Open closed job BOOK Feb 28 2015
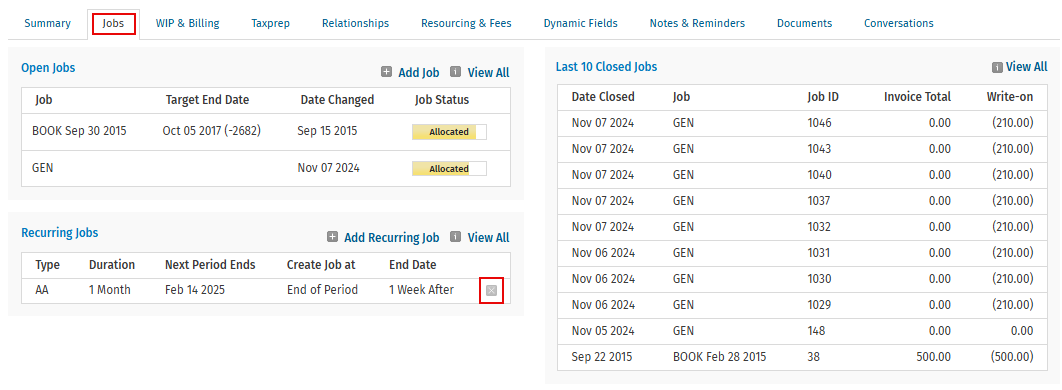The height and width of the screenshot is (390, 1062). (x=719, y=357)
